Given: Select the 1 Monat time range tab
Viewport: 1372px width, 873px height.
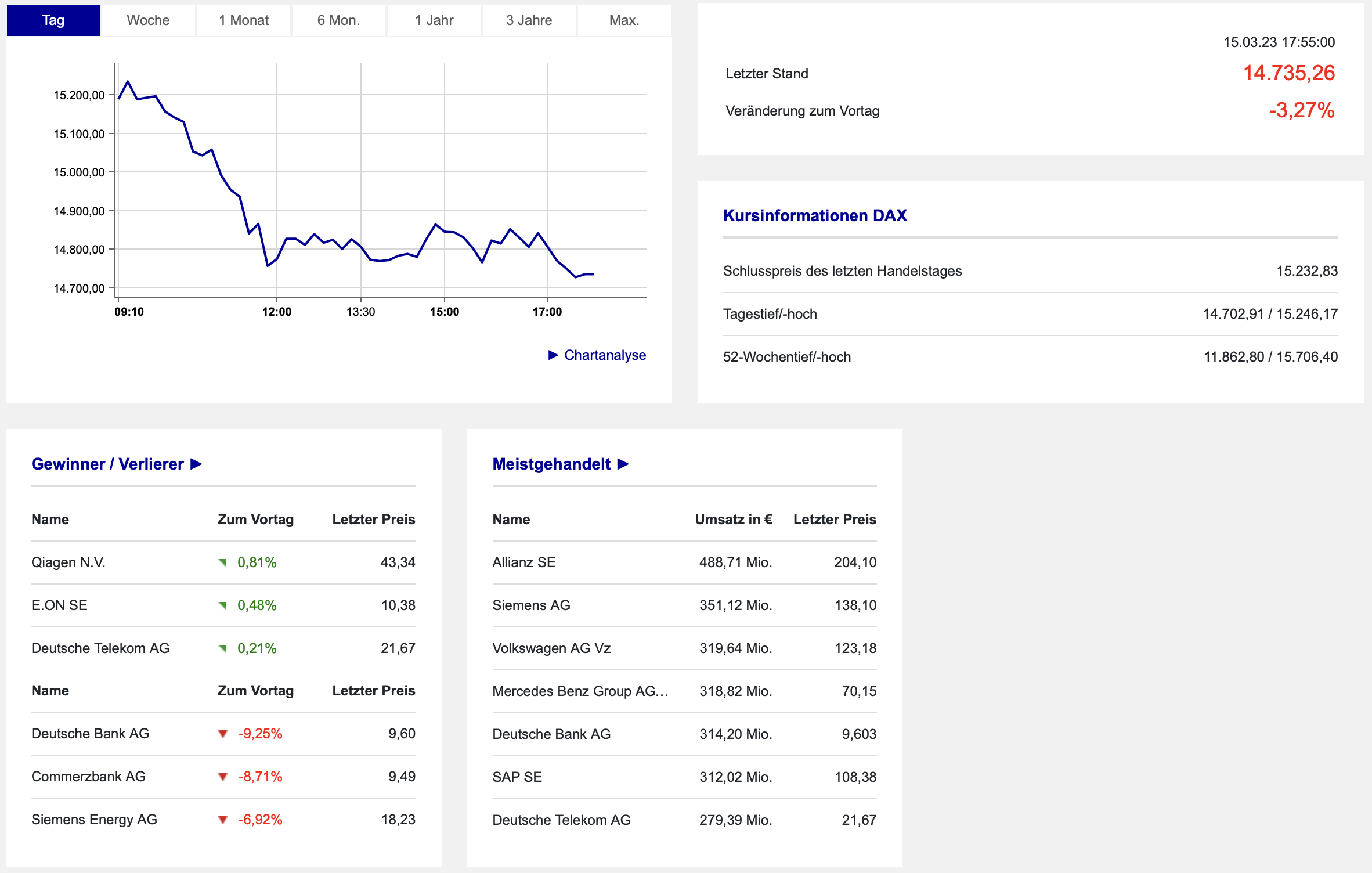Looking at the screenshot, I should point(243,20).
